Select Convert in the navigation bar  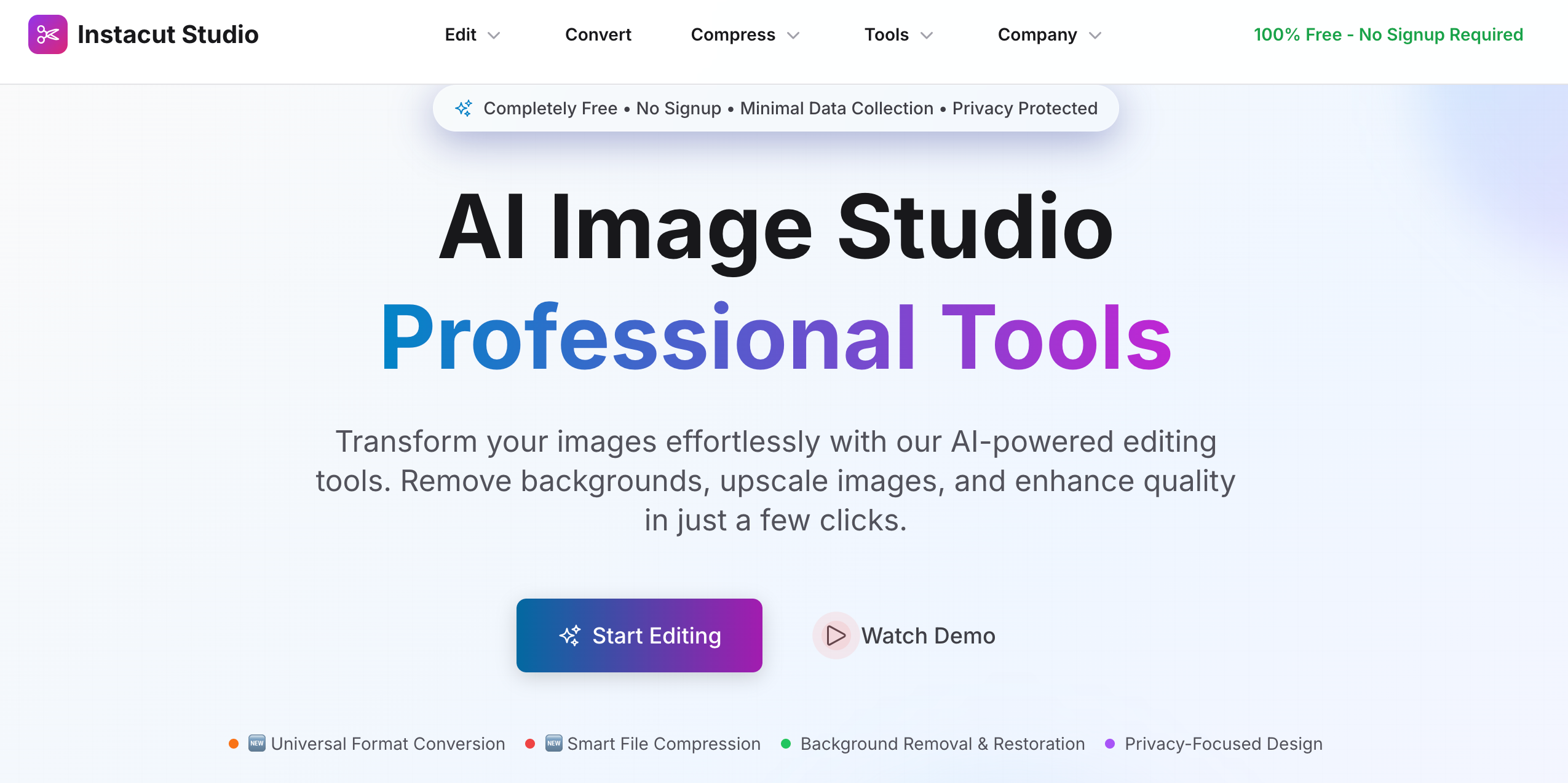(x=598, y=34)
